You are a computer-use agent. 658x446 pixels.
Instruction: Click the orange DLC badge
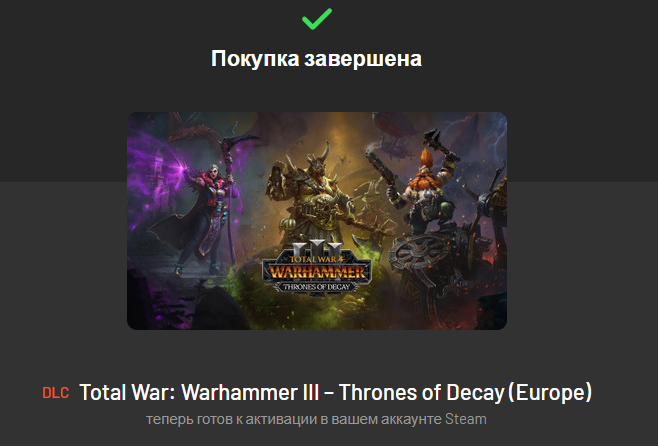pyautogui.click(x=55, y=393)
